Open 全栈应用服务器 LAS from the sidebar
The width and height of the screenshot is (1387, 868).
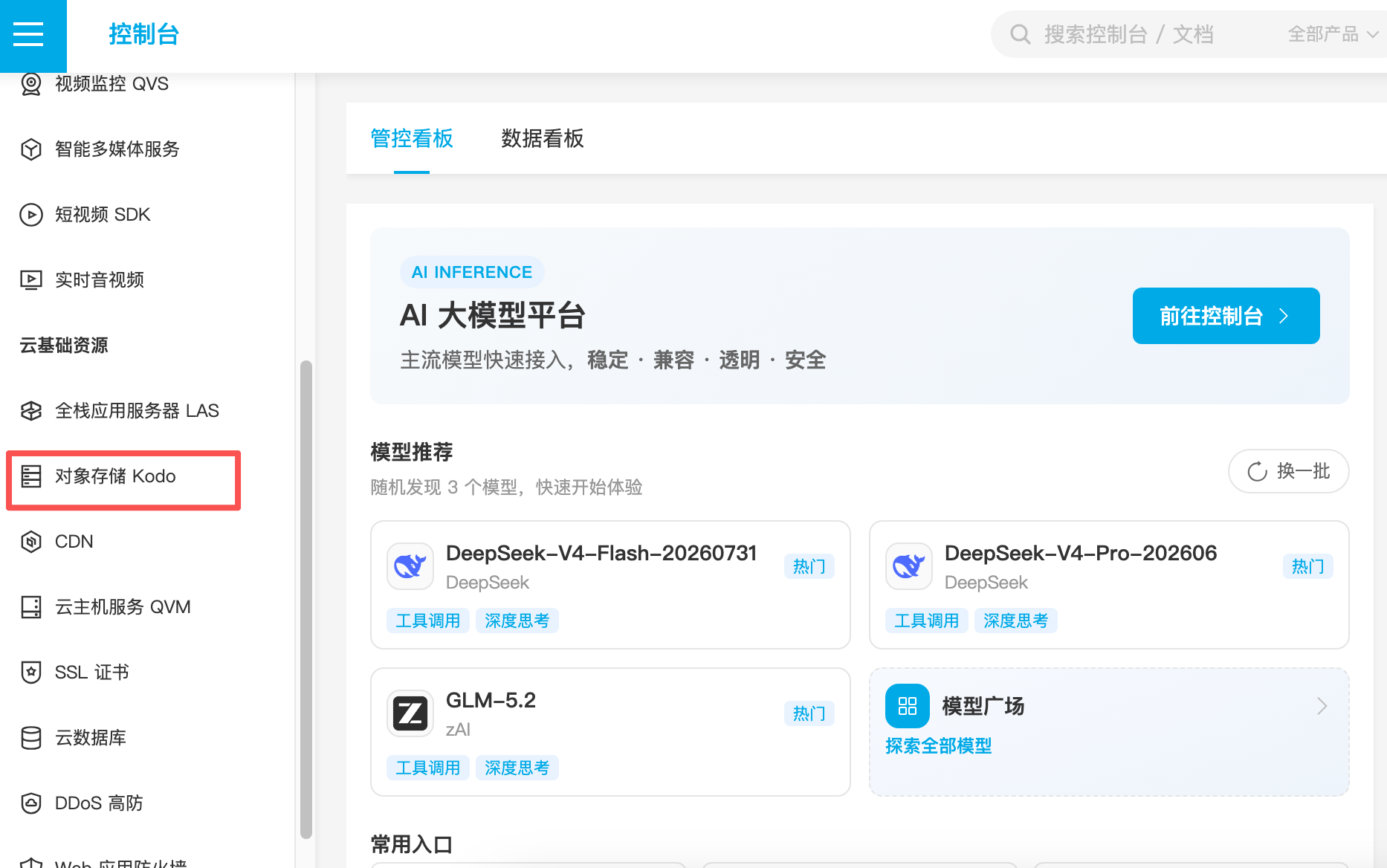[137, 411]
